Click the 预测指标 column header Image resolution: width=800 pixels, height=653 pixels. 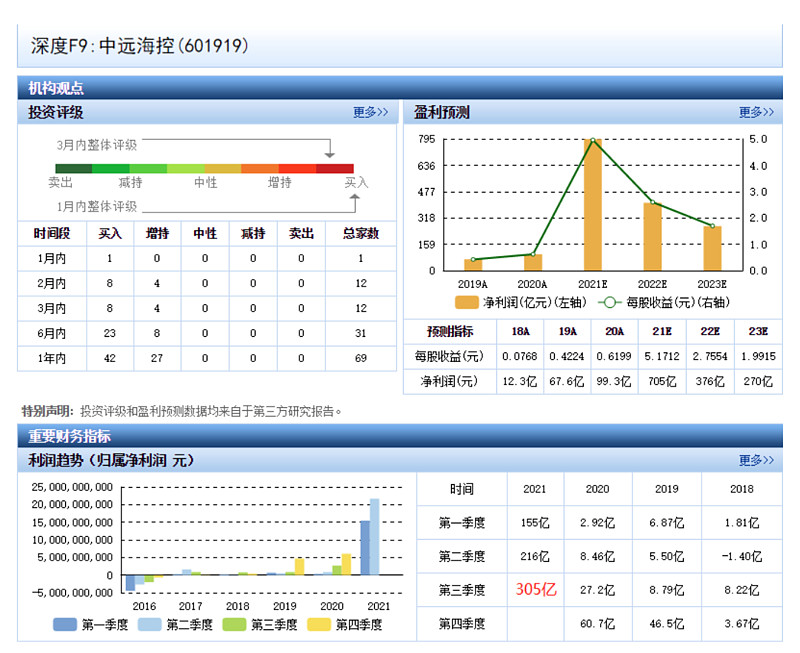[449, 332]
